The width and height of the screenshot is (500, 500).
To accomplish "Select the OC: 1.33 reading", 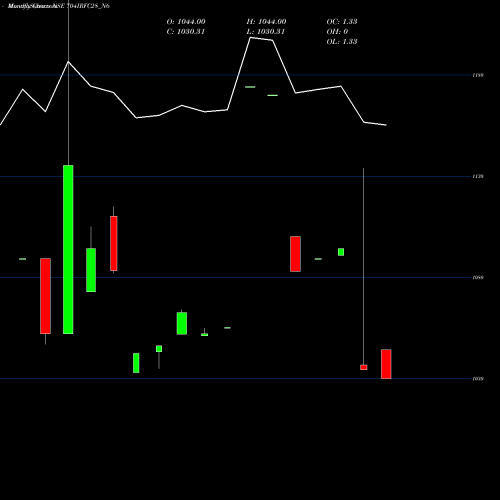I will 342,22.
